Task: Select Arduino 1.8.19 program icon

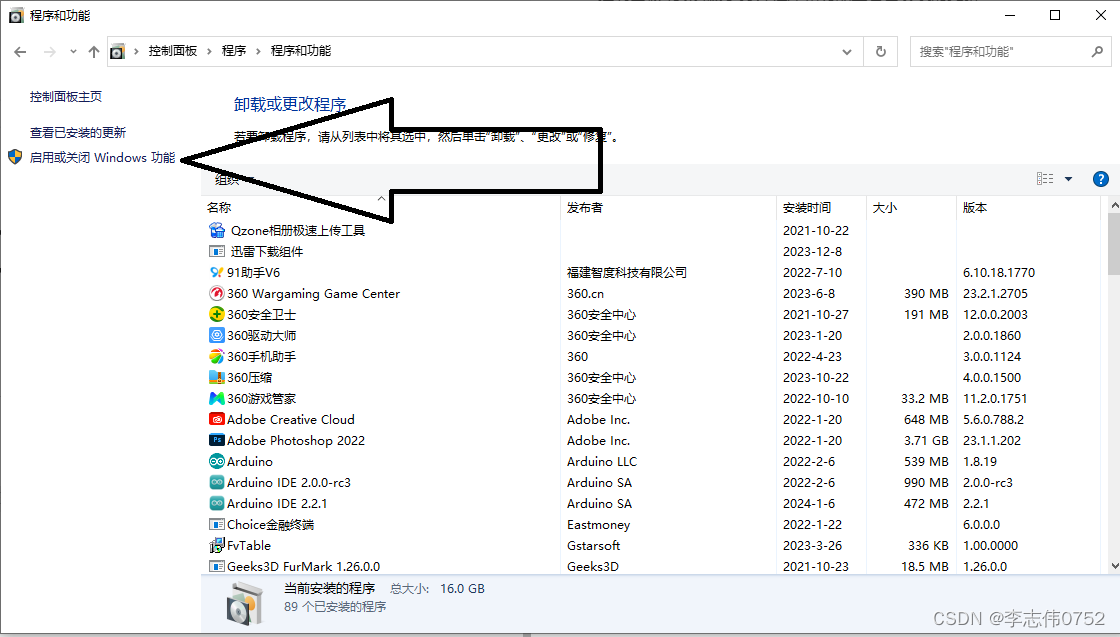Action: (216, 461)
